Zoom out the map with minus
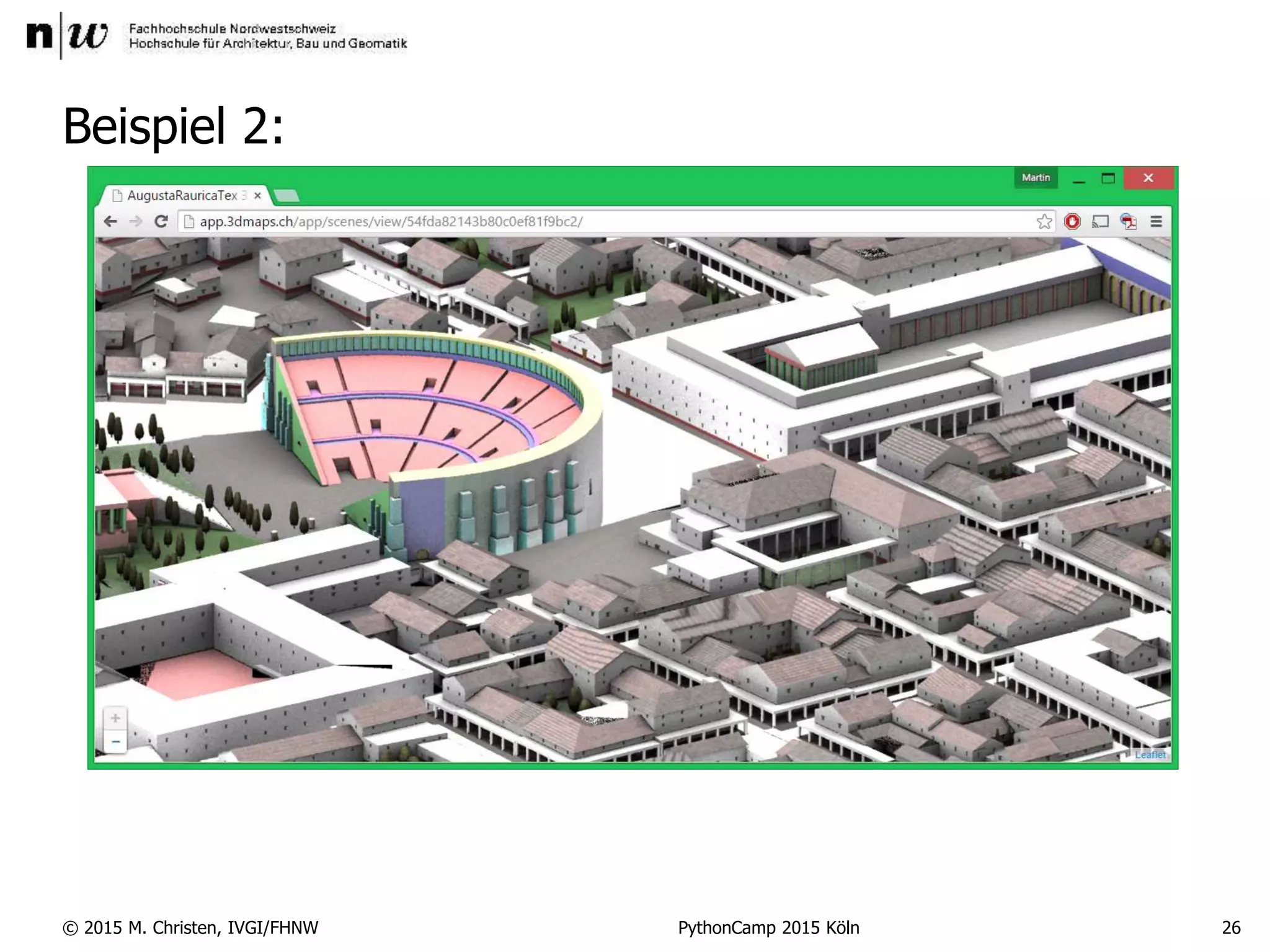The height and width of the screenshot is (952, 1270). click(115, 742)
